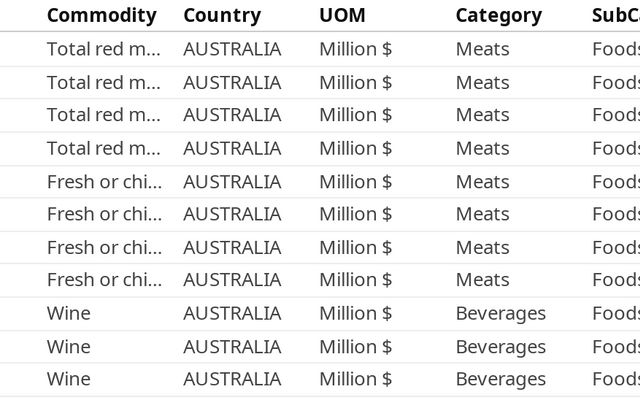Click the first Wine commodity cell
This screenshot has height=400, width=640.
click(69, 313)
